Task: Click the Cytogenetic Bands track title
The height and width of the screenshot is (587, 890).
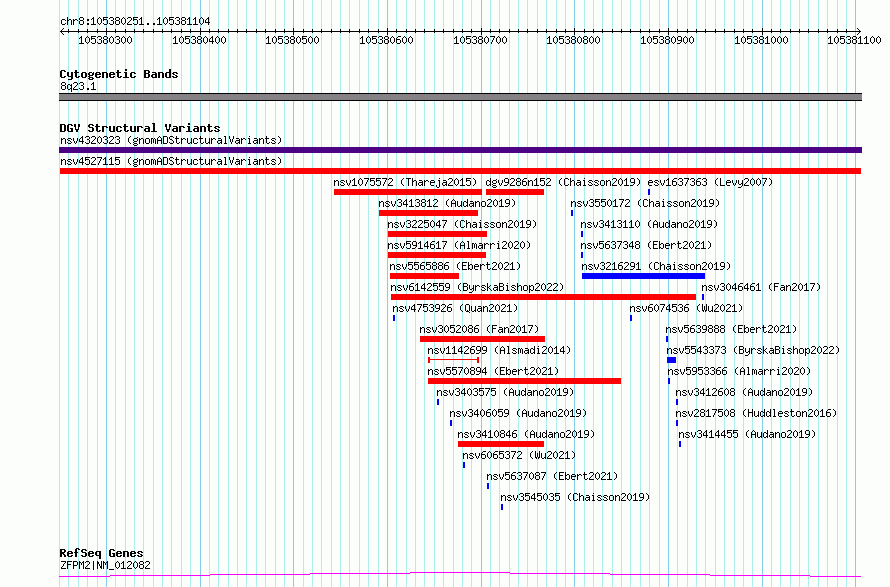Action: click(x=119, y=74)
